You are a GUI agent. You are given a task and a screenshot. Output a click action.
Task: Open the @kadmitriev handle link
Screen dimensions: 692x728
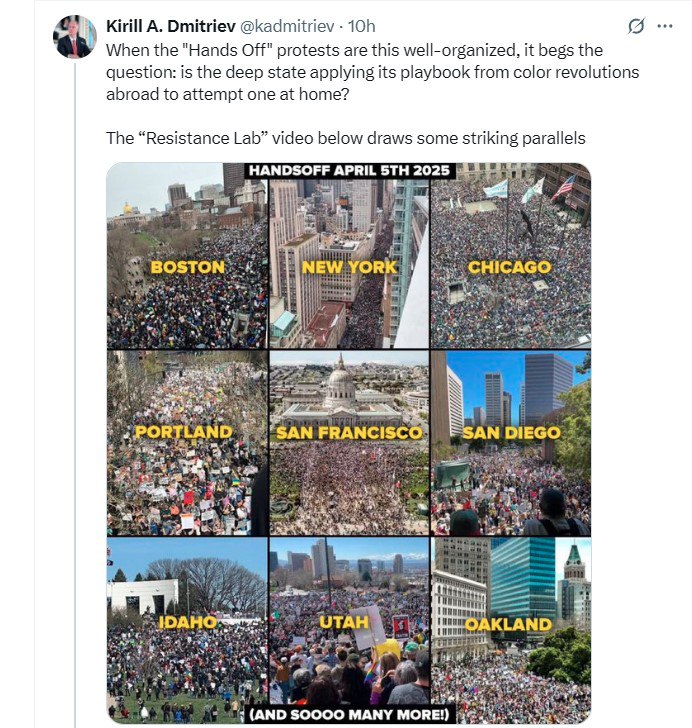click(x=287, y=26)
